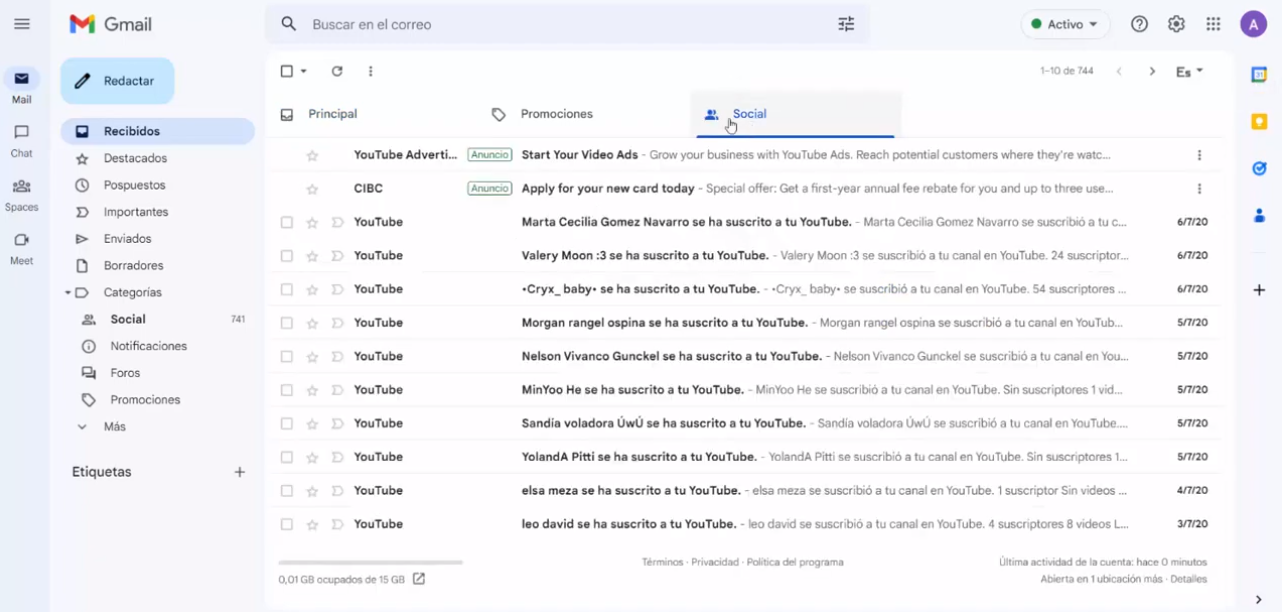1284x612 pixels.
Task: Open Notificaciones category
Action: click(149, 346)
